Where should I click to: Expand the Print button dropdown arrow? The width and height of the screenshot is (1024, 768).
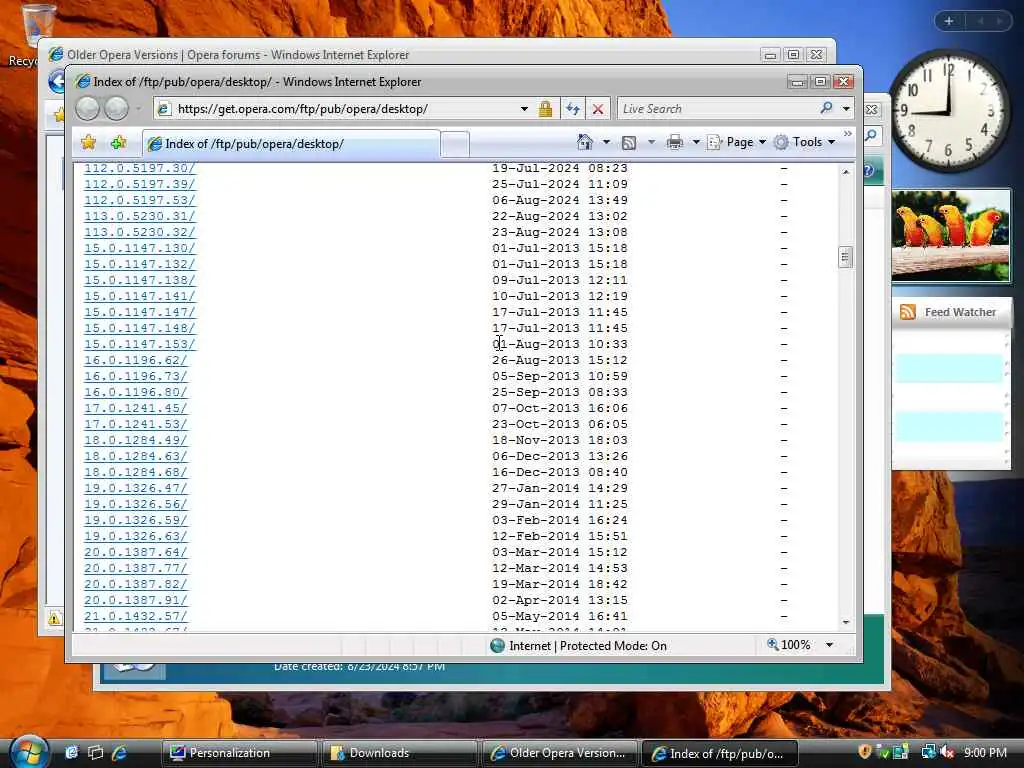pos(696,142)
